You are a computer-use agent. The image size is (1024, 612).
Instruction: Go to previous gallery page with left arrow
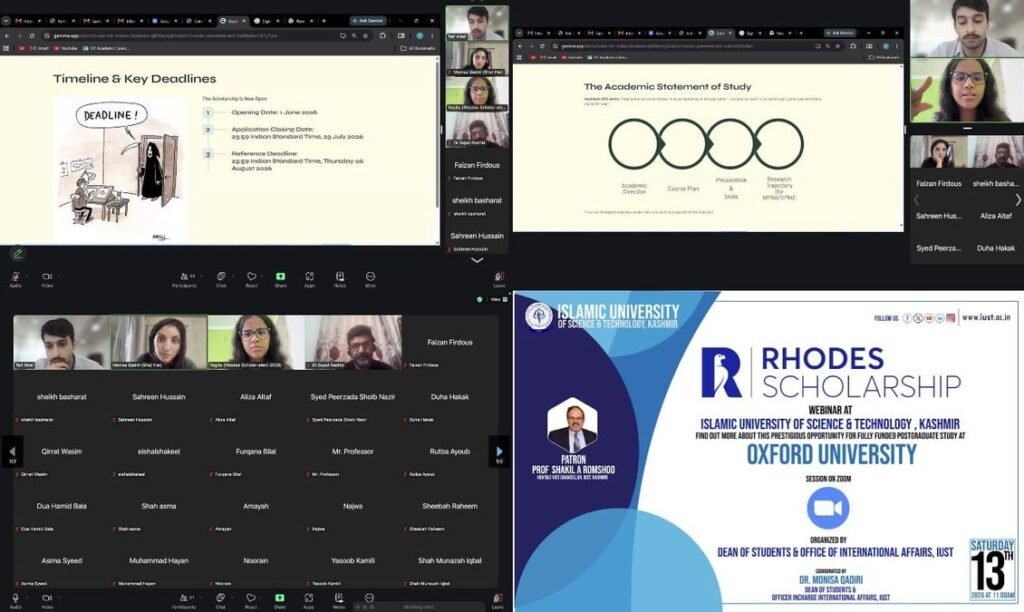point(12,452)
